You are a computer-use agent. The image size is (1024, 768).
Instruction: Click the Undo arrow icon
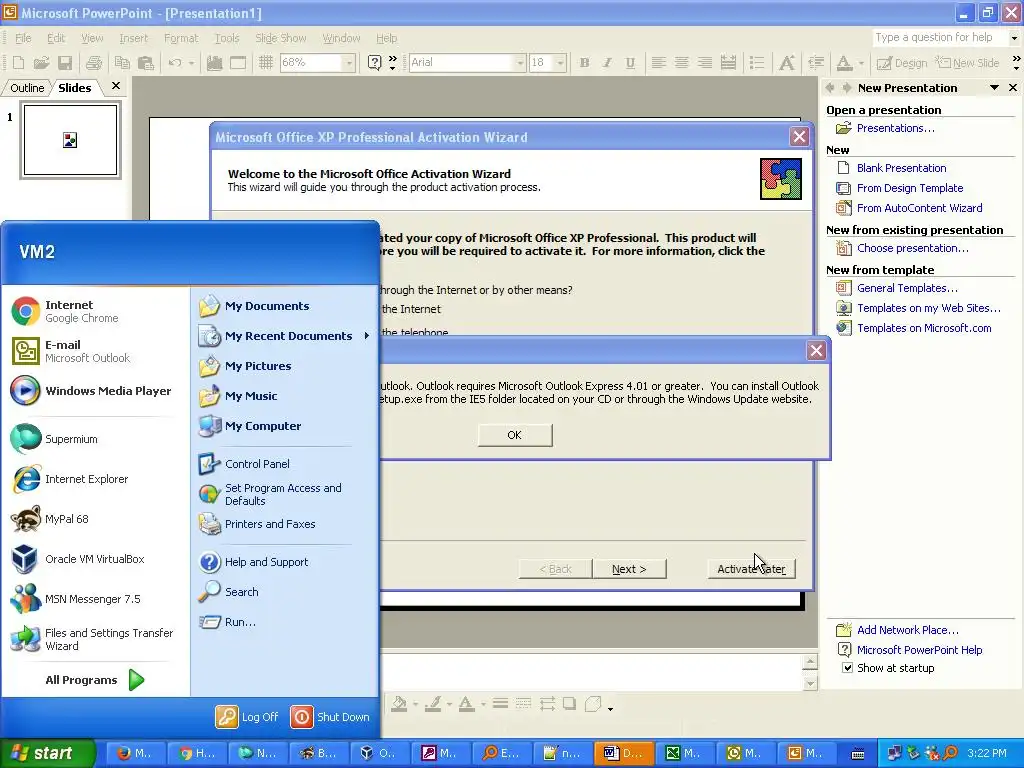174,63
